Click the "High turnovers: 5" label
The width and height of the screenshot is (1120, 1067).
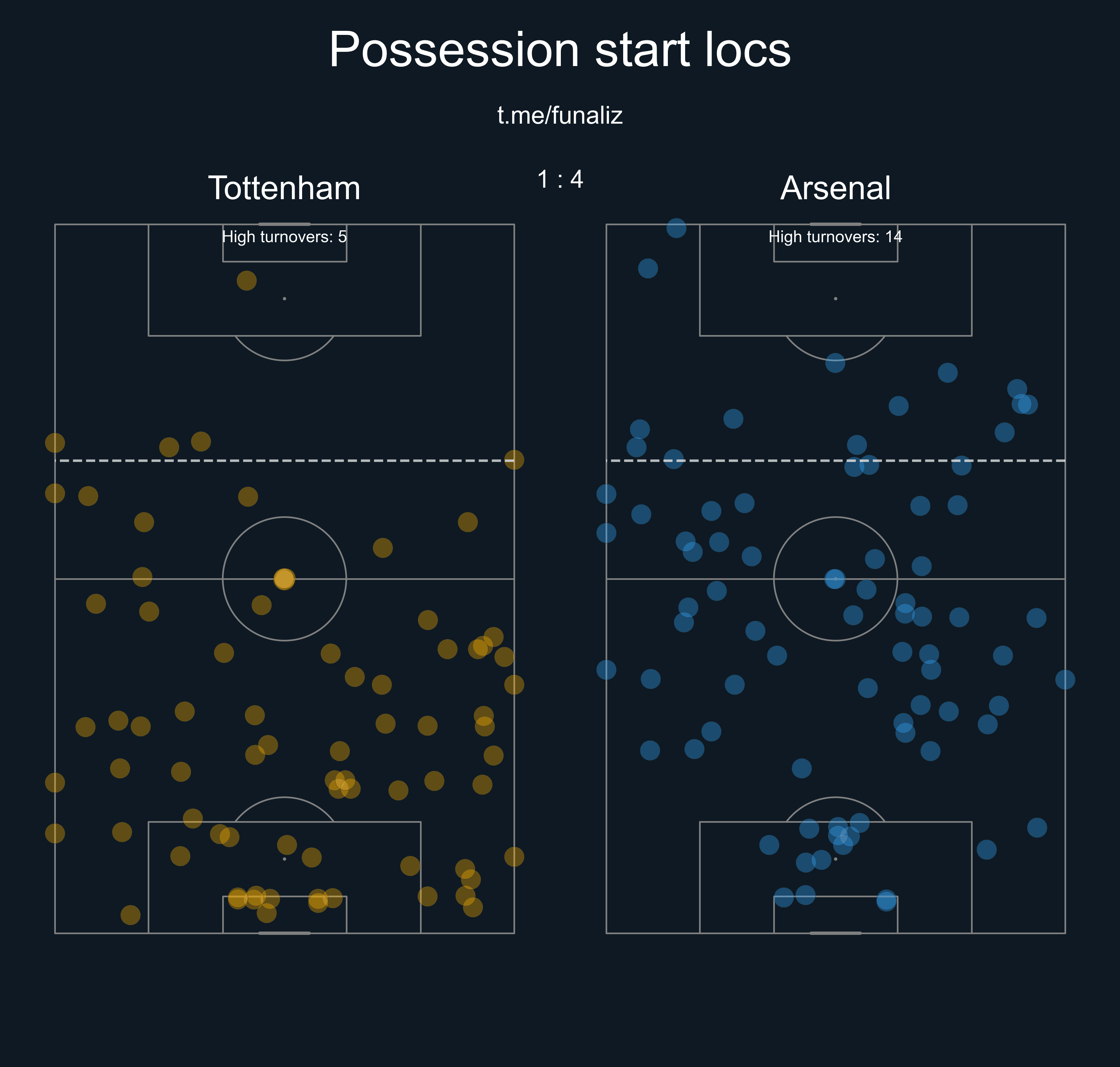284,237
